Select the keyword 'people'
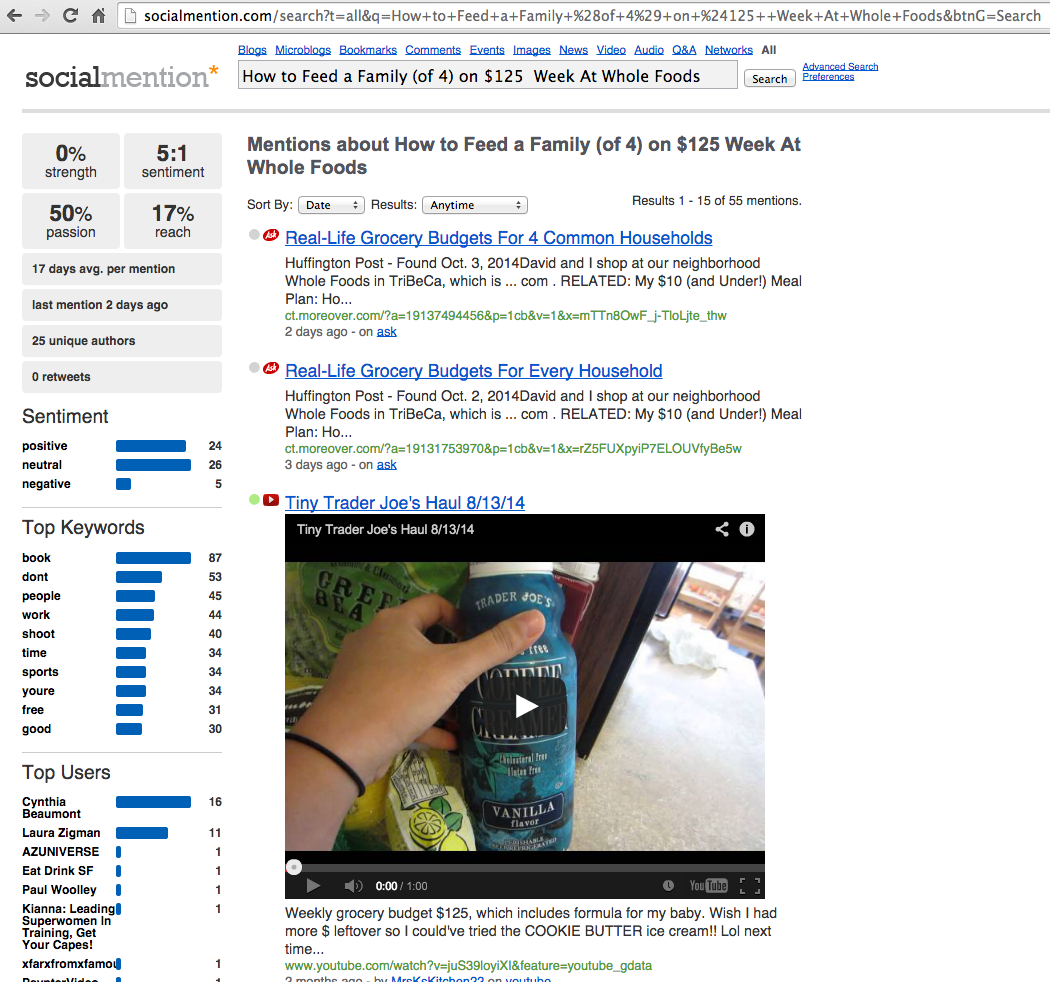The width and height of the screenshot is (1050, 982). pos(41,596)
